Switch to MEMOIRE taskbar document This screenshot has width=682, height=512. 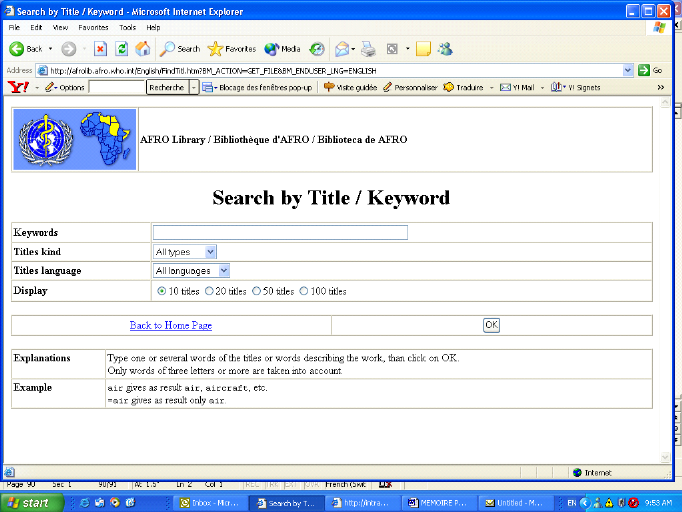438,503
